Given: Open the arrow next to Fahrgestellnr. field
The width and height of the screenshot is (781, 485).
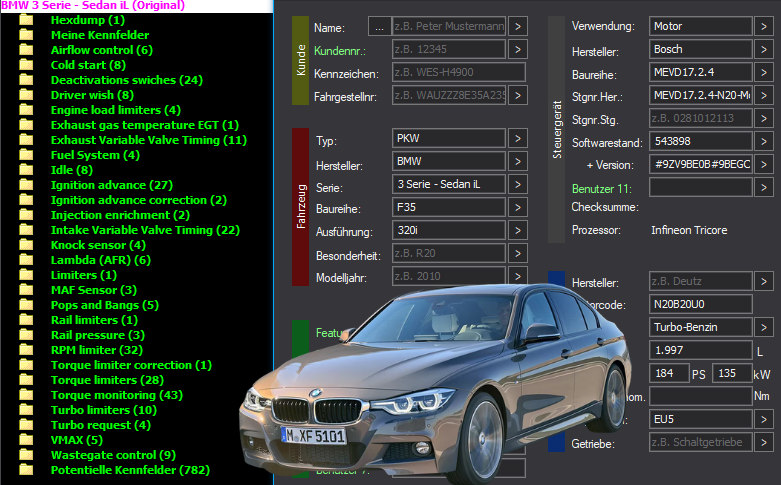Looking at the screenshot, I should [518, 95].
